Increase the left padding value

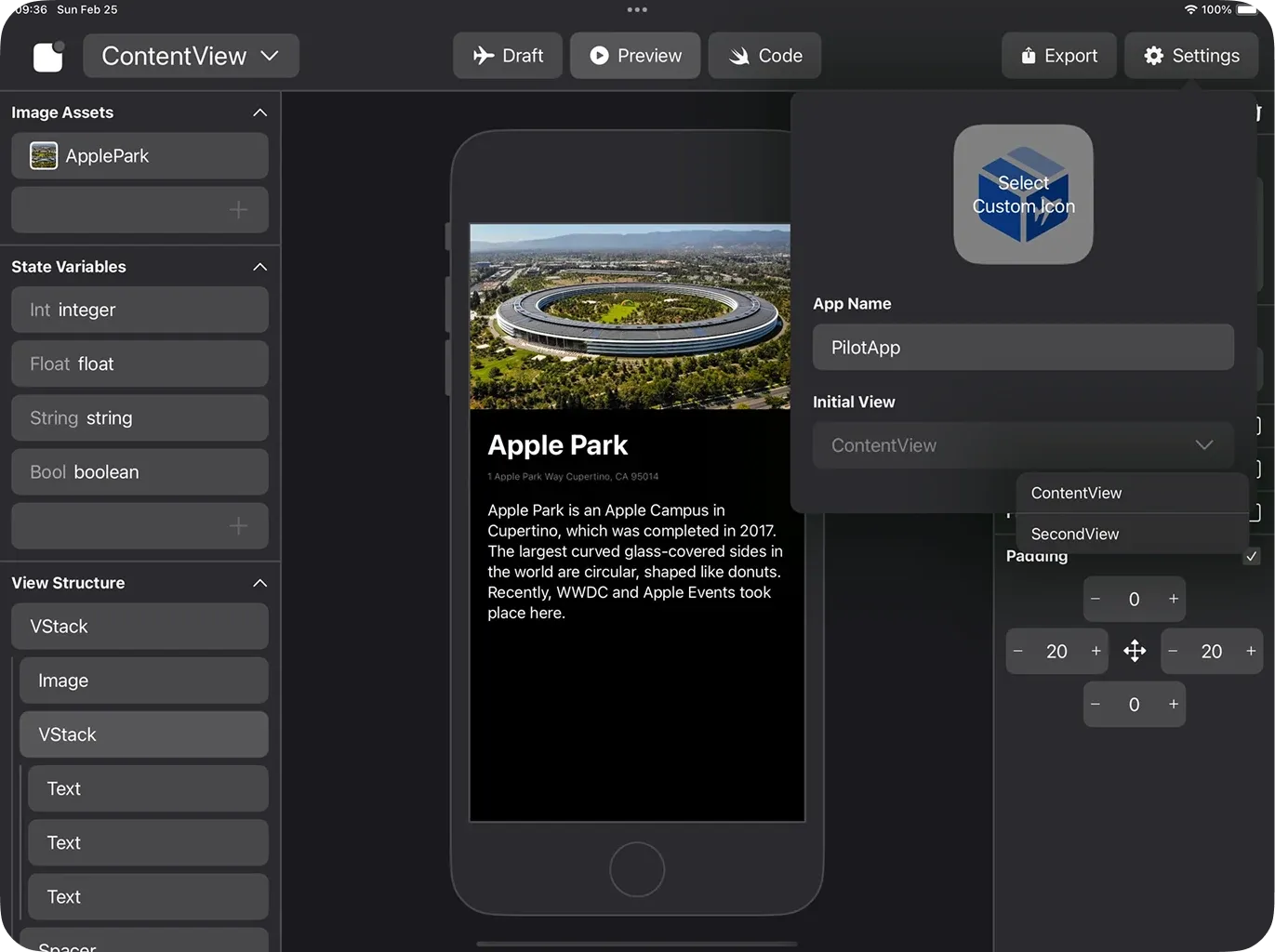(x=1096, y=651)
